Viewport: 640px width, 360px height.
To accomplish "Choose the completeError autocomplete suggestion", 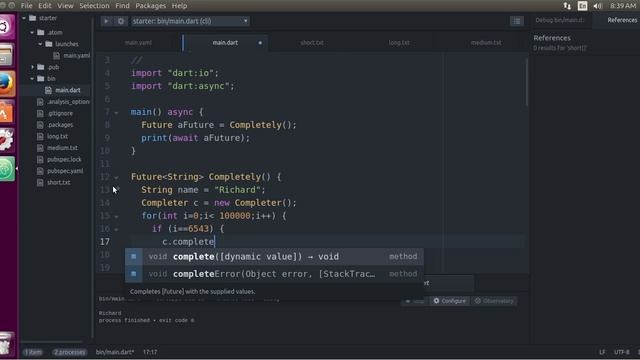I will (274, 273).
